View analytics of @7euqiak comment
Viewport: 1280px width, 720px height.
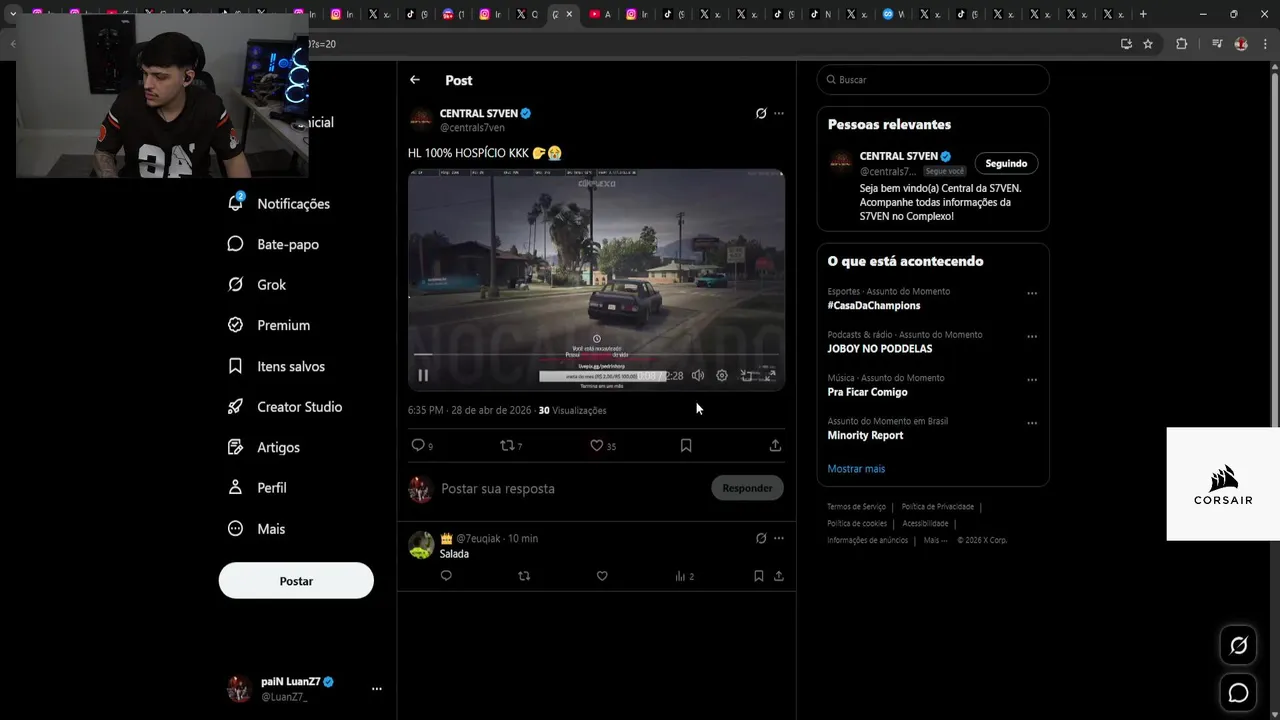(684, 576)
